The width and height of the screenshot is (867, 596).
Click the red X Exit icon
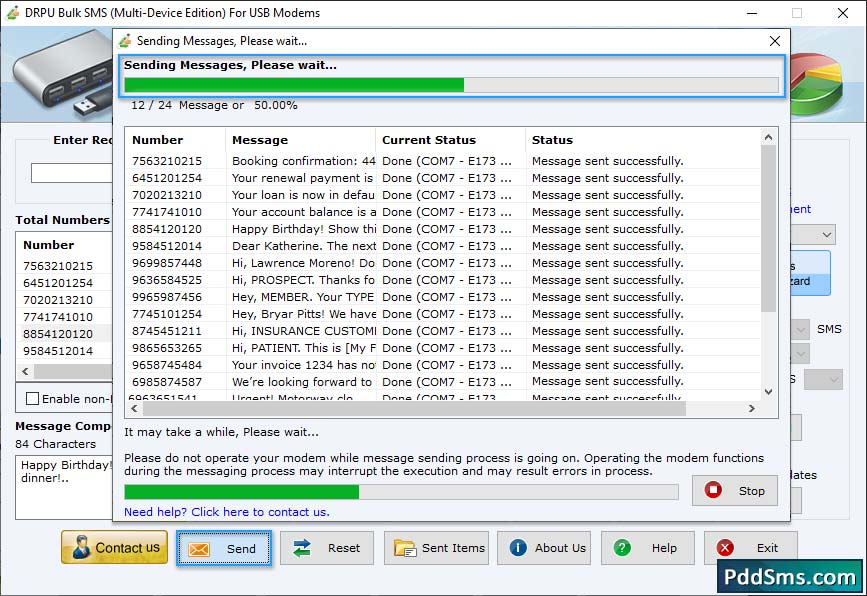pos(725,547)
